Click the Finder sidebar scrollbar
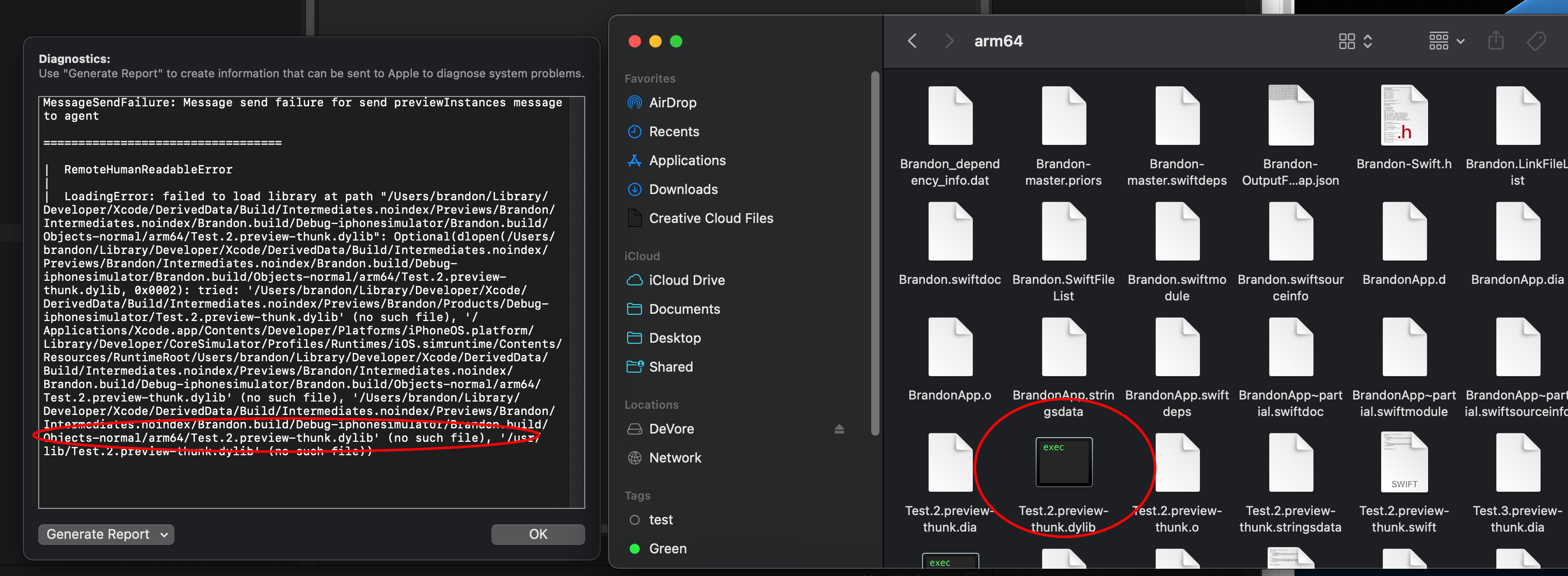 tap(875, 253)
